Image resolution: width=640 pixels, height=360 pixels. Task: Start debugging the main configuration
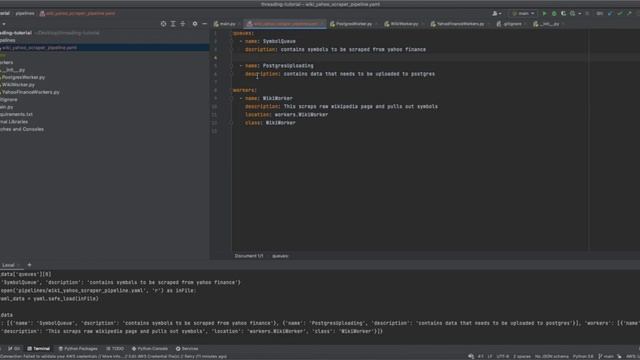554,13
